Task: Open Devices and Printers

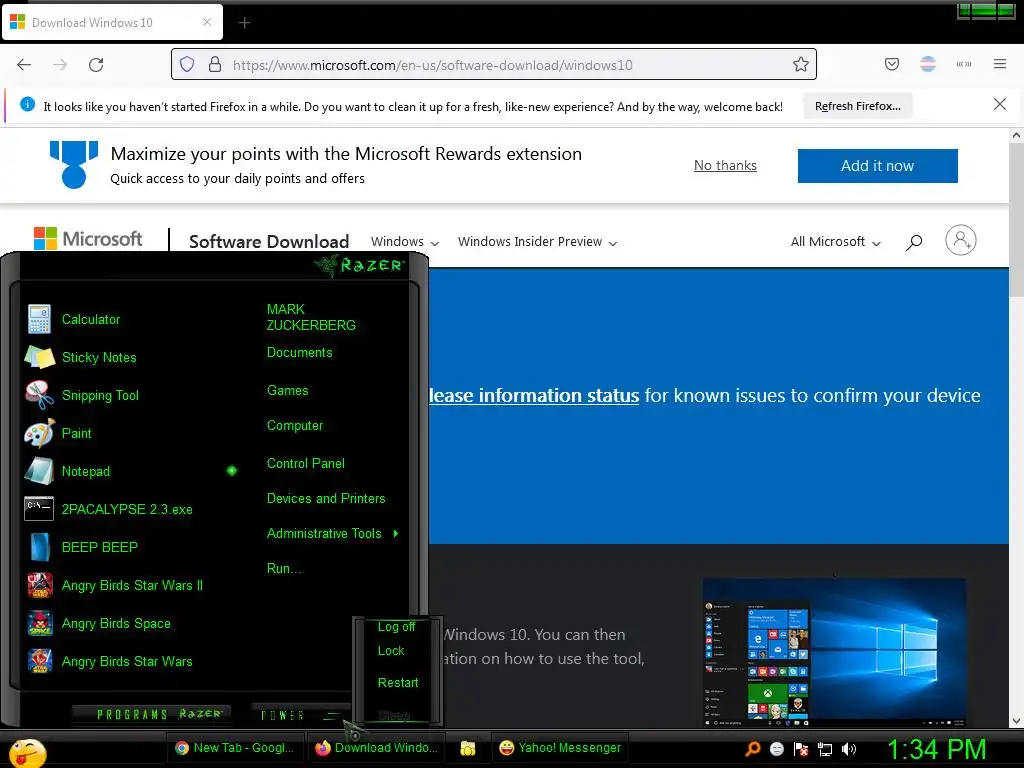Action: (x=326, y=499)
